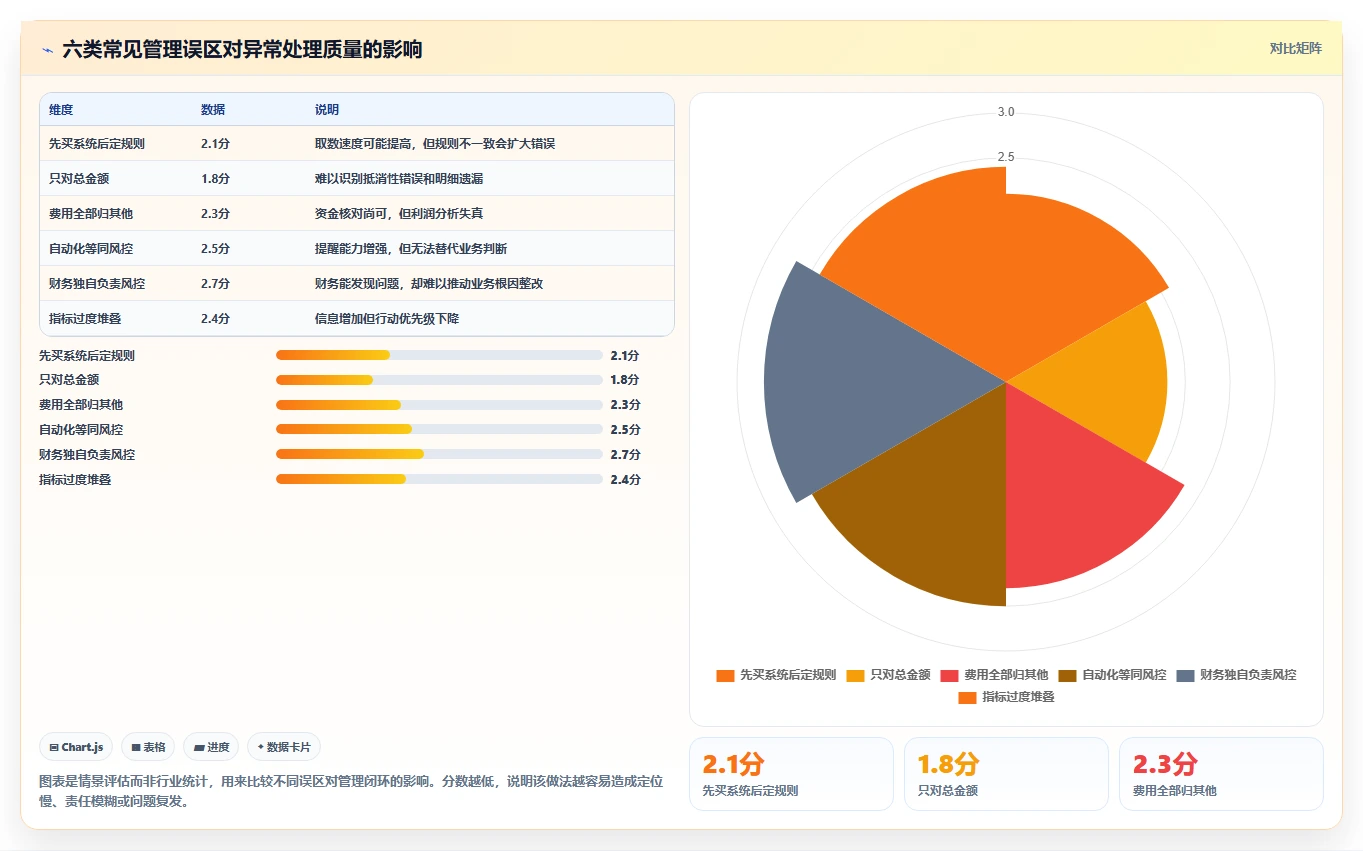This screenshot has width=1363, height=851.
Task: Click the 财务独自负责风控 table row name
Action: 97,284
